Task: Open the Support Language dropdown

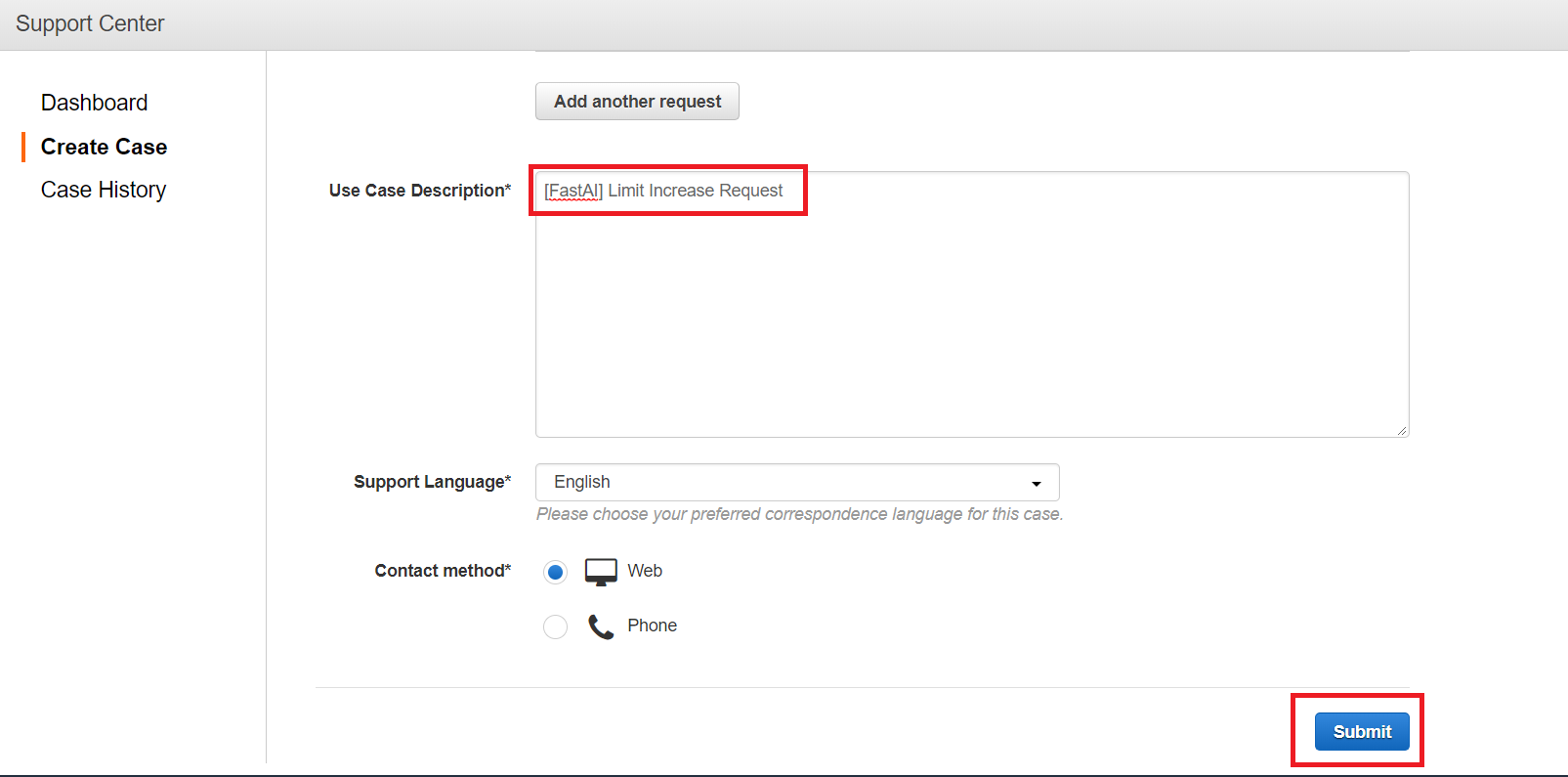Action: [x=796, y=482]
